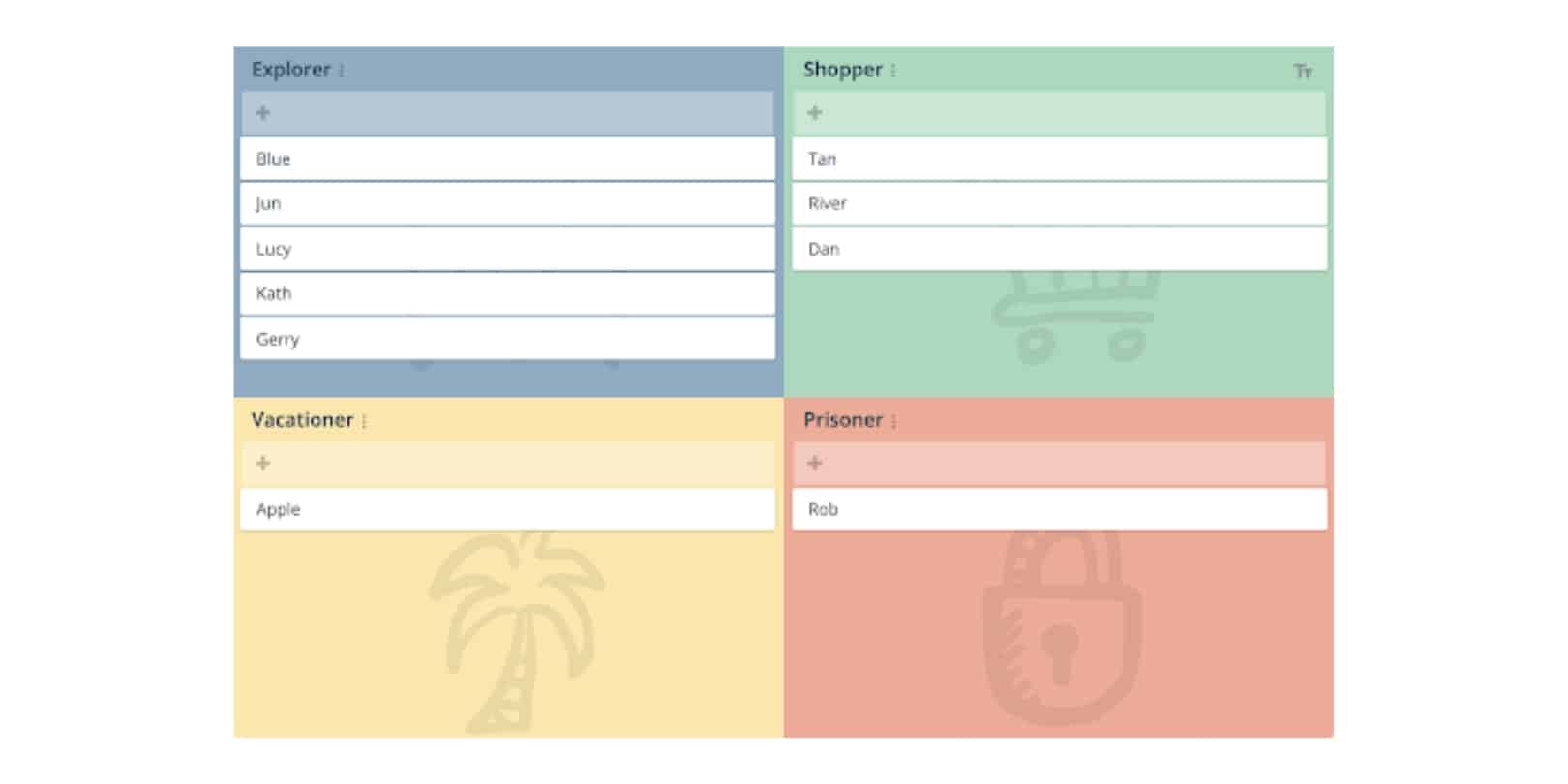Select the Blue card in Explorer
This screenshot has height=784, width=1568.
click(507, 159)
